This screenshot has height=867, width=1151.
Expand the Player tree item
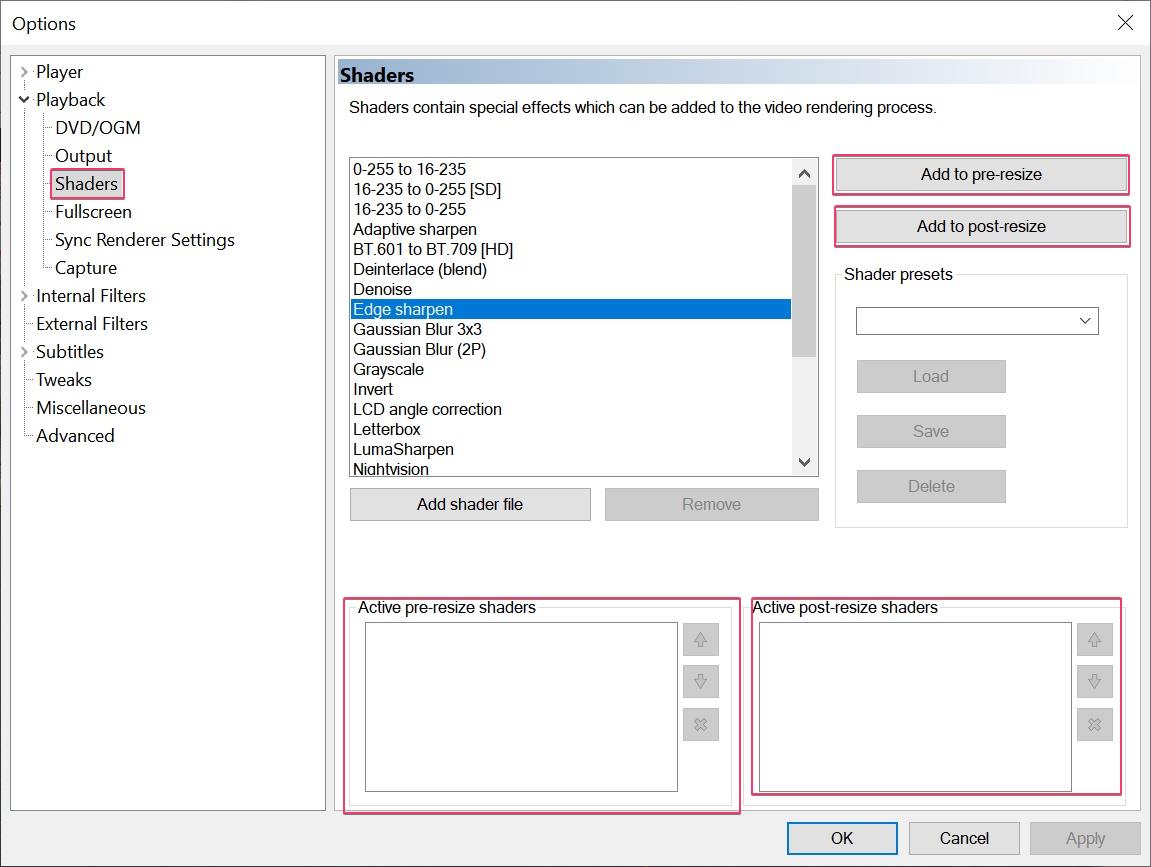[22, 71]
